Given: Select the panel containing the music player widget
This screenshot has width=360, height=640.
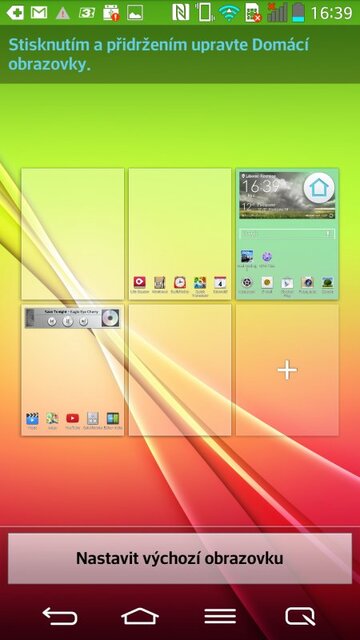Looking at the screenshot, I should [73, 370].
